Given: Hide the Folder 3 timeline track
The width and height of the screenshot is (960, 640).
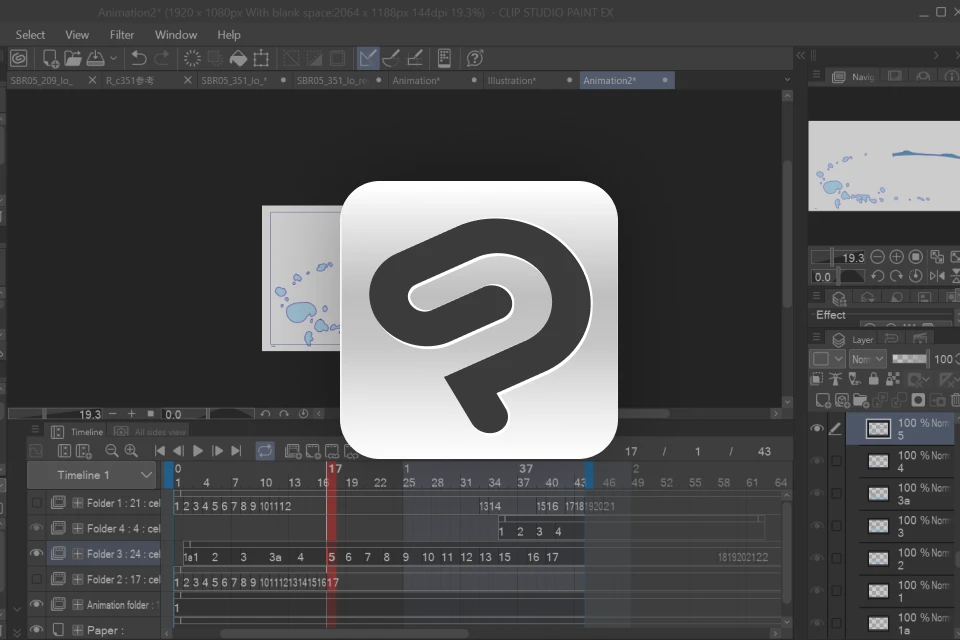Looking at the screenshot, I should 37,553.
